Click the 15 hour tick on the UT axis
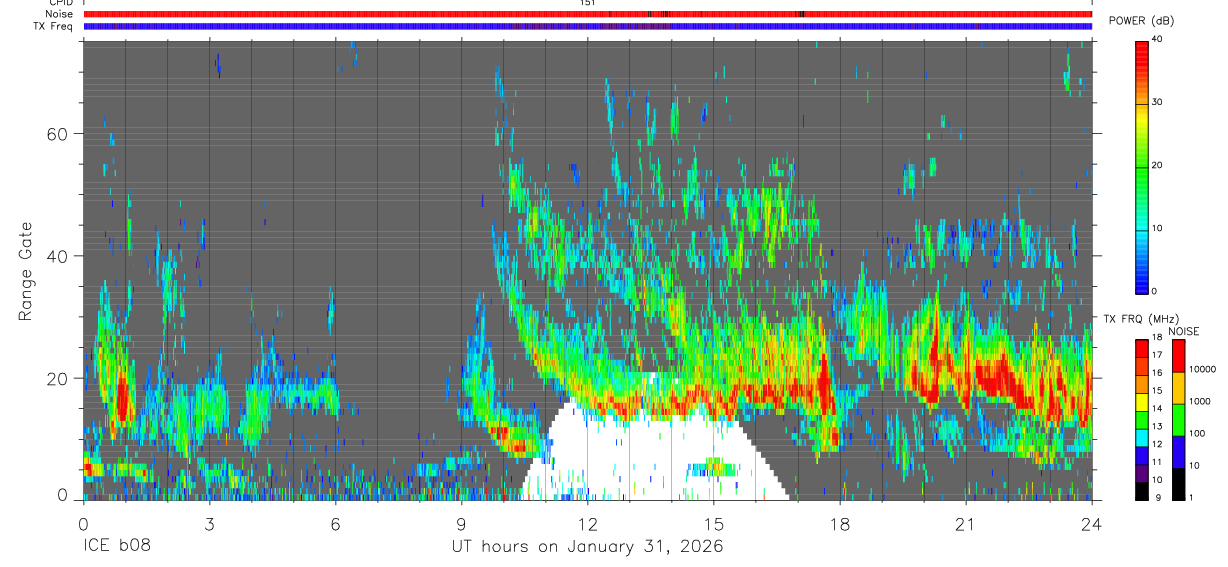Image resolution: width=1228 pixels, height=567 pixels. (x=713, y=523)
